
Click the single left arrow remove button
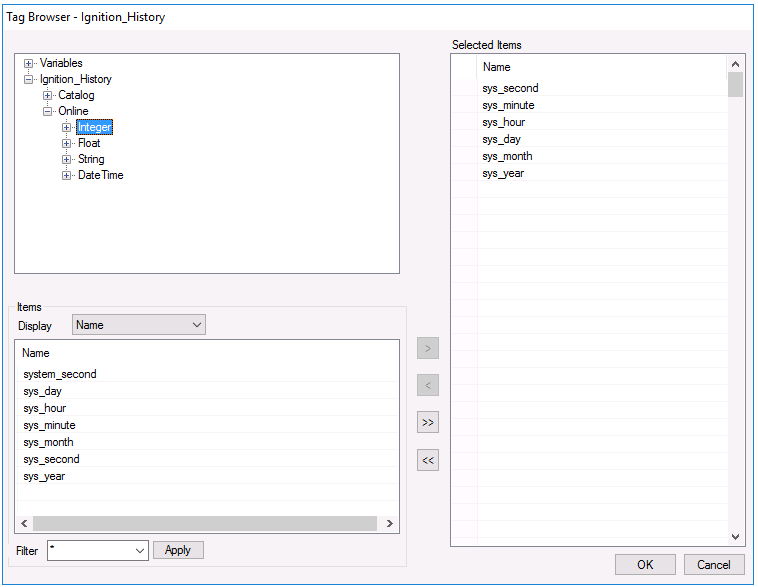coord(428,385)
